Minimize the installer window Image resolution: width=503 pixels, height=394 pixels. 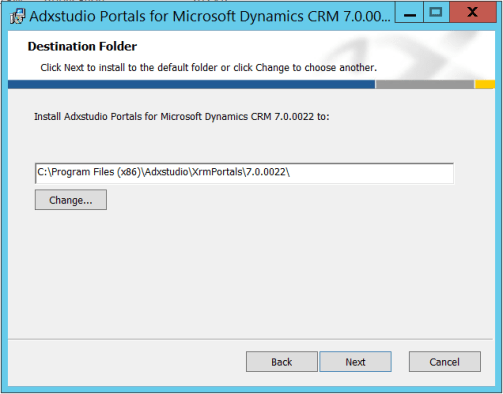[x=409, y=13]
